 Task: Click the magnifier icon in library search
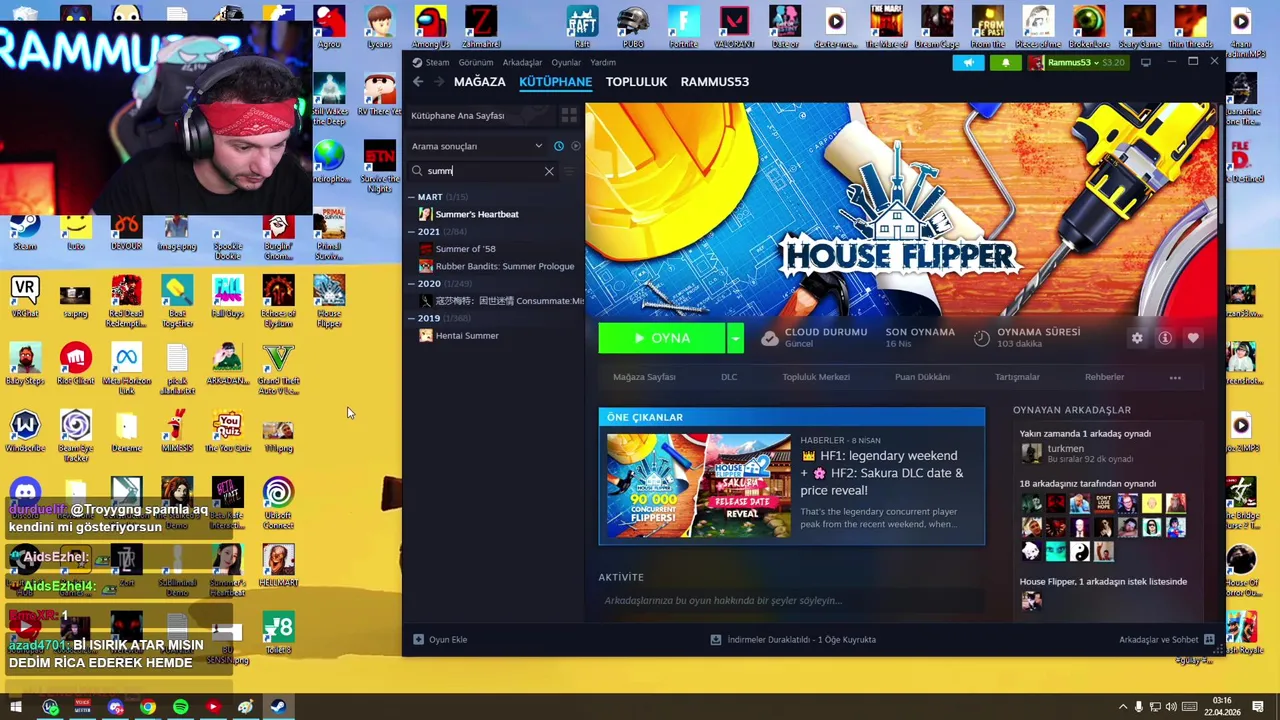(x=417, y=171)
